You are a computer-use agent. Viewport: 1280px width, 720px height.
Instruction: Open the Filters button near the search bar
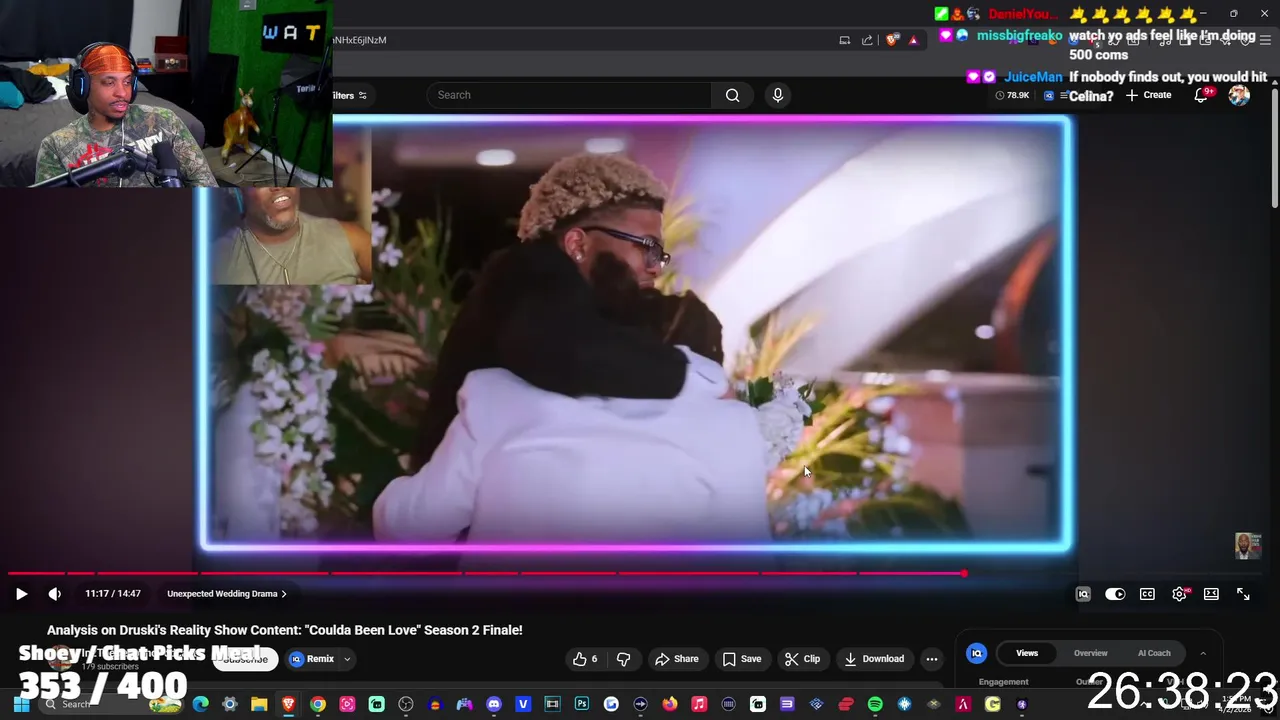click(x=349, y=95)
